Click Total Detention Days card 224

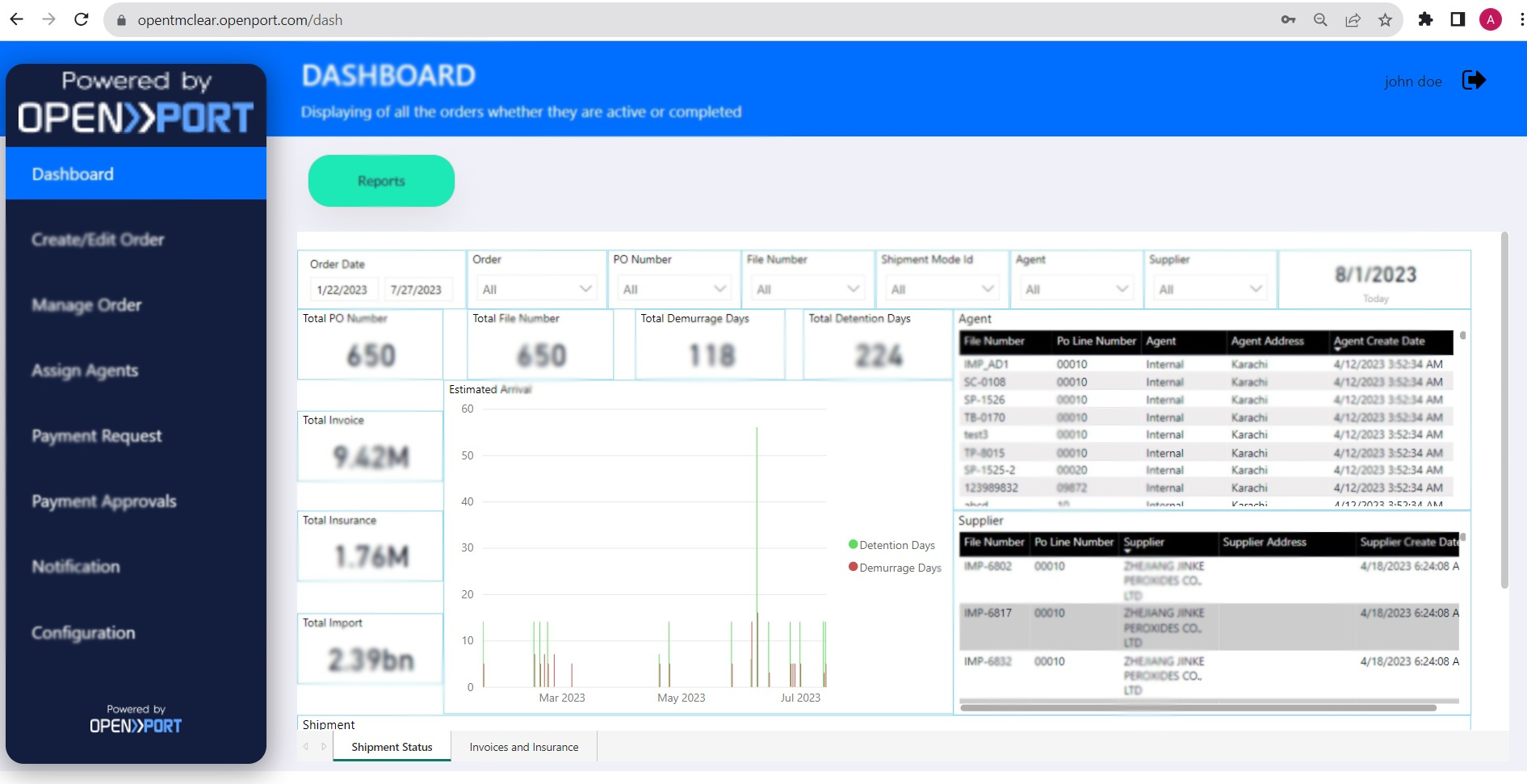878,345
